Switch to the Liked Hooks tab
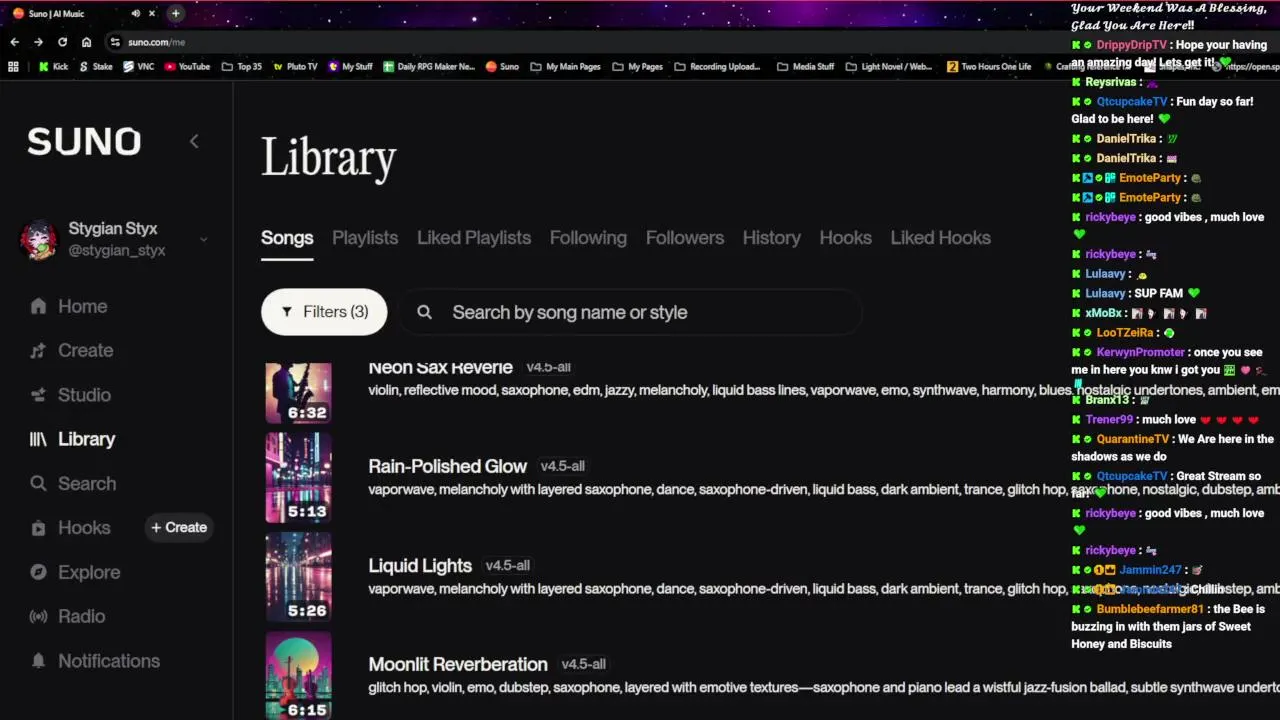 [941, 238]
